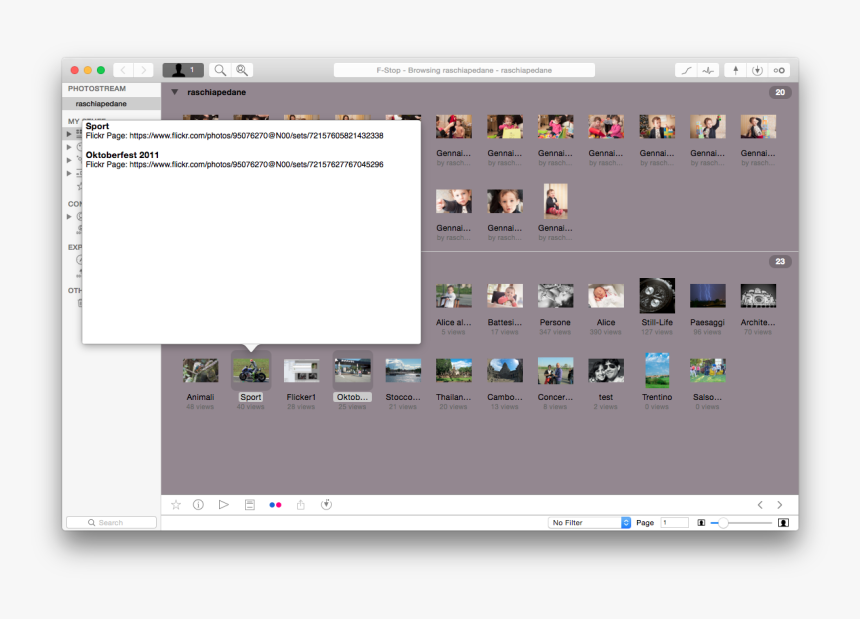Open search with the magnifier icon
This screenshot has width=860, height=619.
(220, 70)
